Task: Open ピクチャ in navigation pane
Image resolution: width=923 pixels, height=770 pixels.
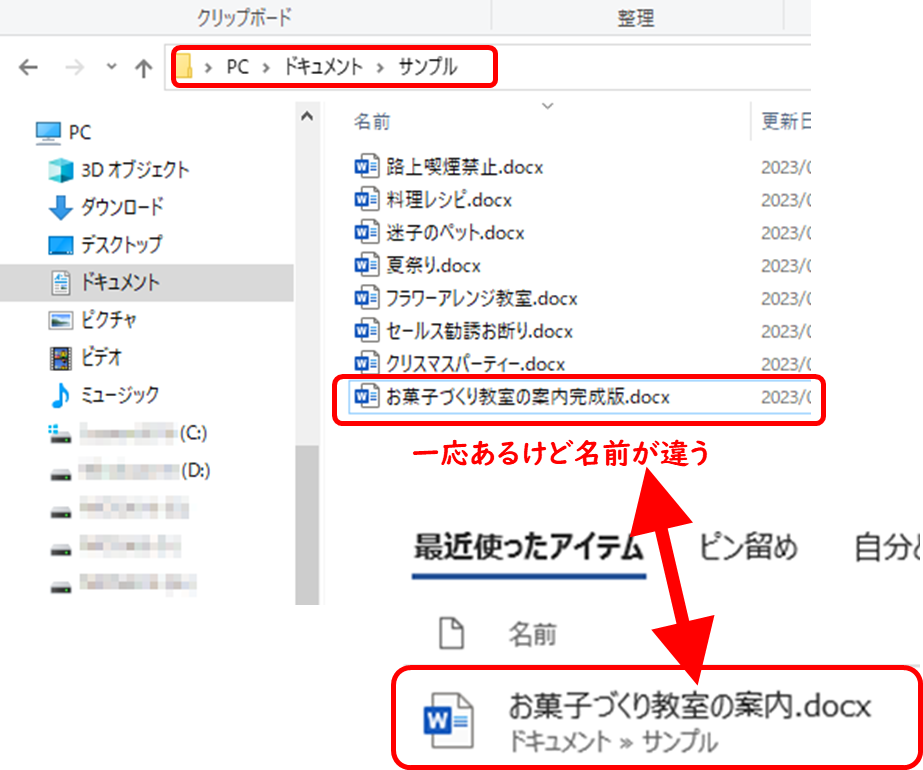Action: click(108, 320)
